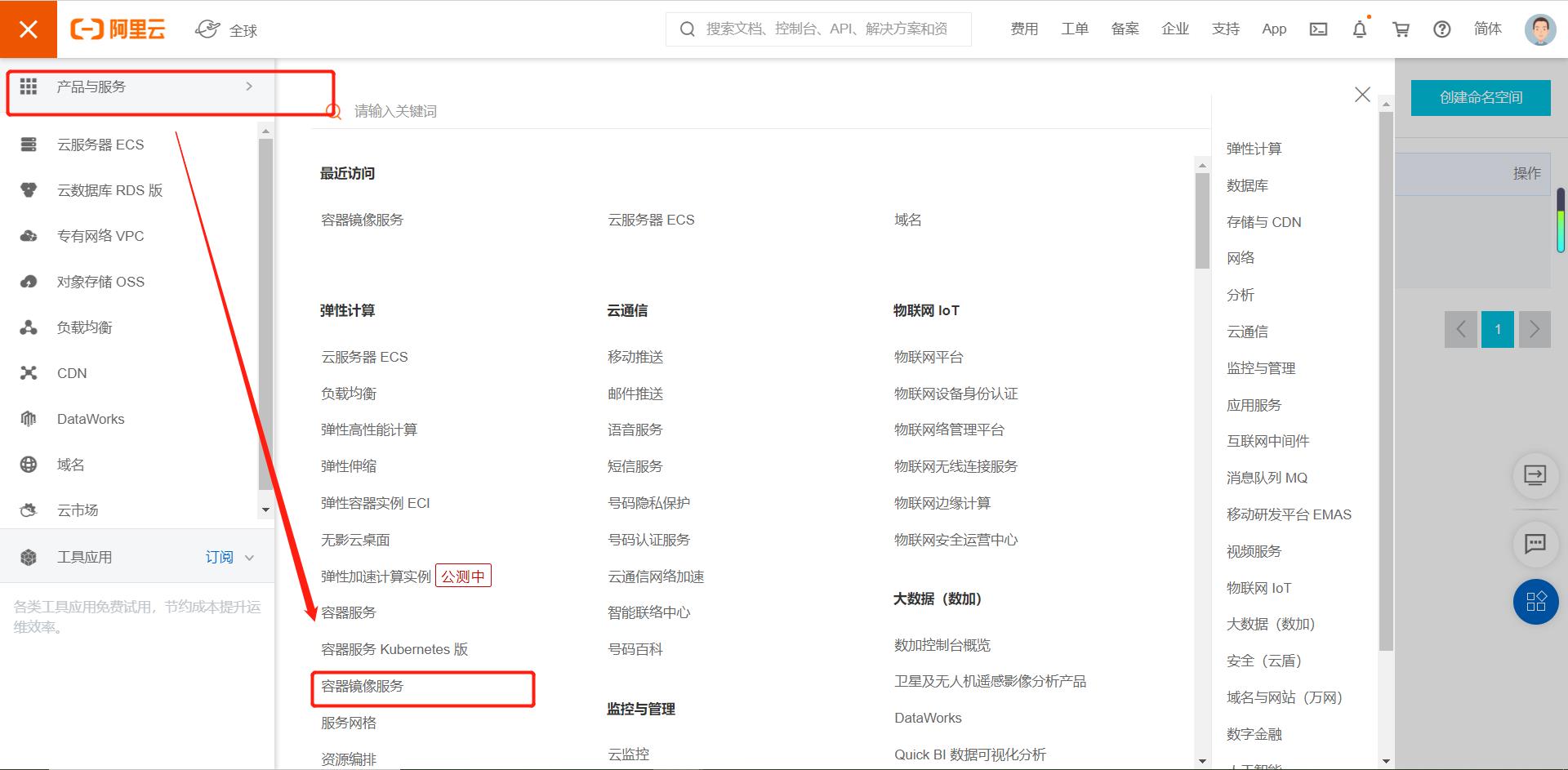Open the global region planet icon

207,29
